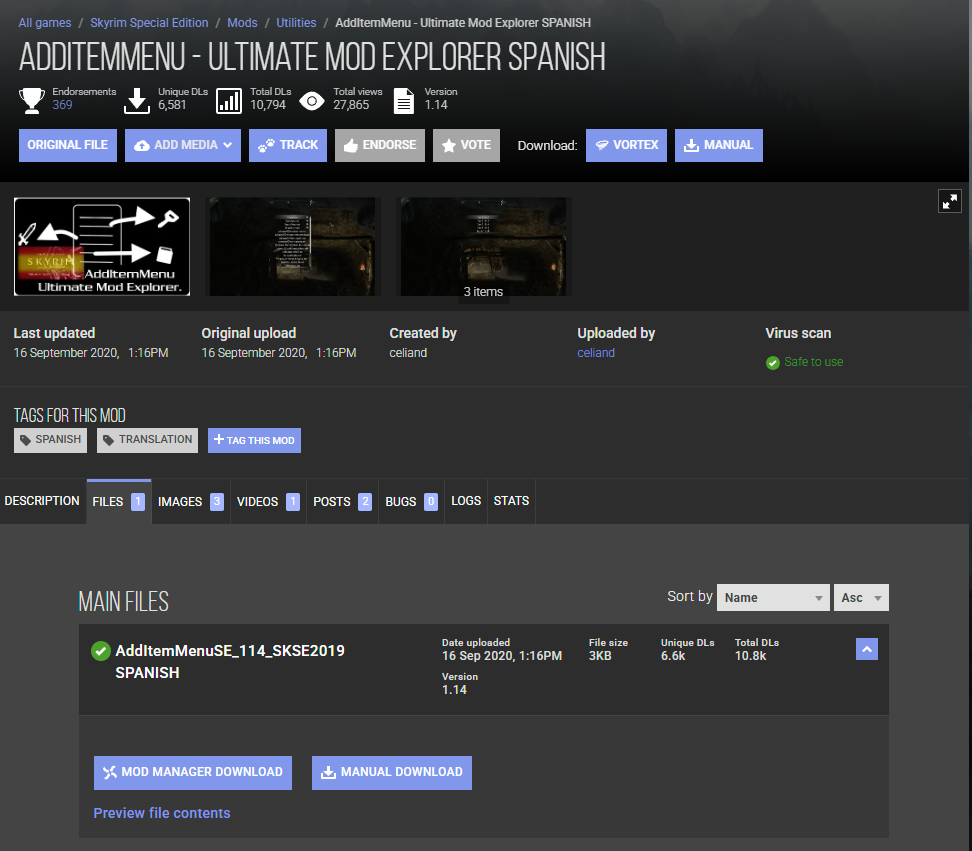Click the green file verified checkmark icon
This screenshot has width=972, height=851.
click(x=100, y=651)
